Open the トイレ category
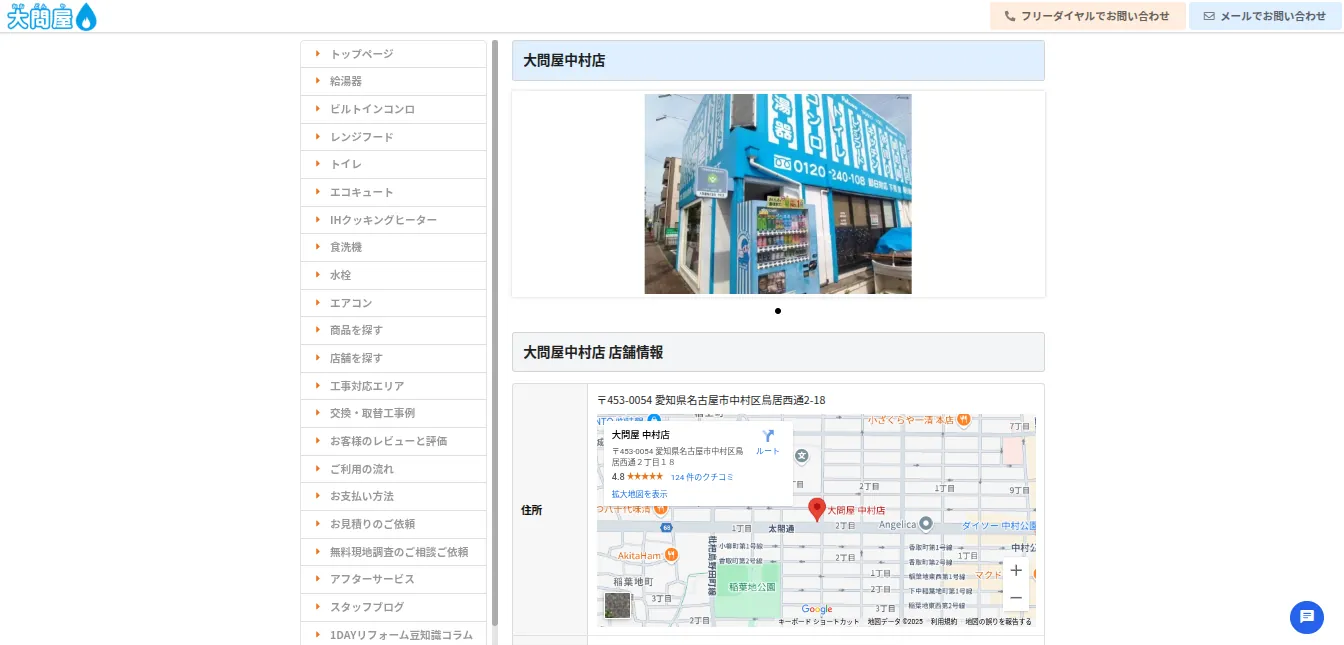The width and height of the screenshot is (1344, 645). tap(393, 164)
